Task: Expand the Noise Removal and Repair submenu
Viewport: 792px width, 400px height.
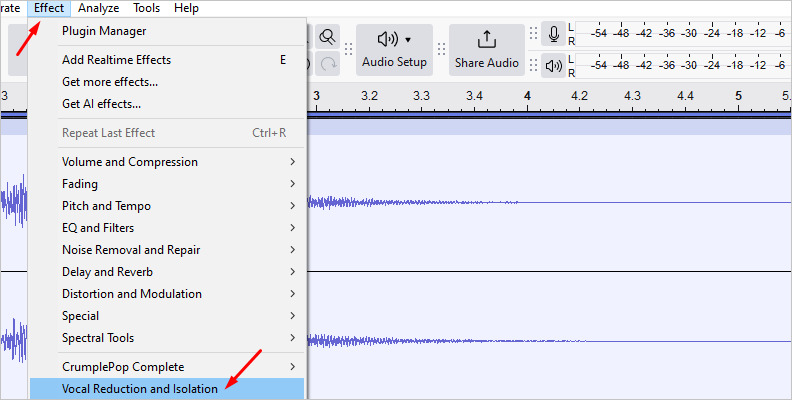Action: click(167, 249)
